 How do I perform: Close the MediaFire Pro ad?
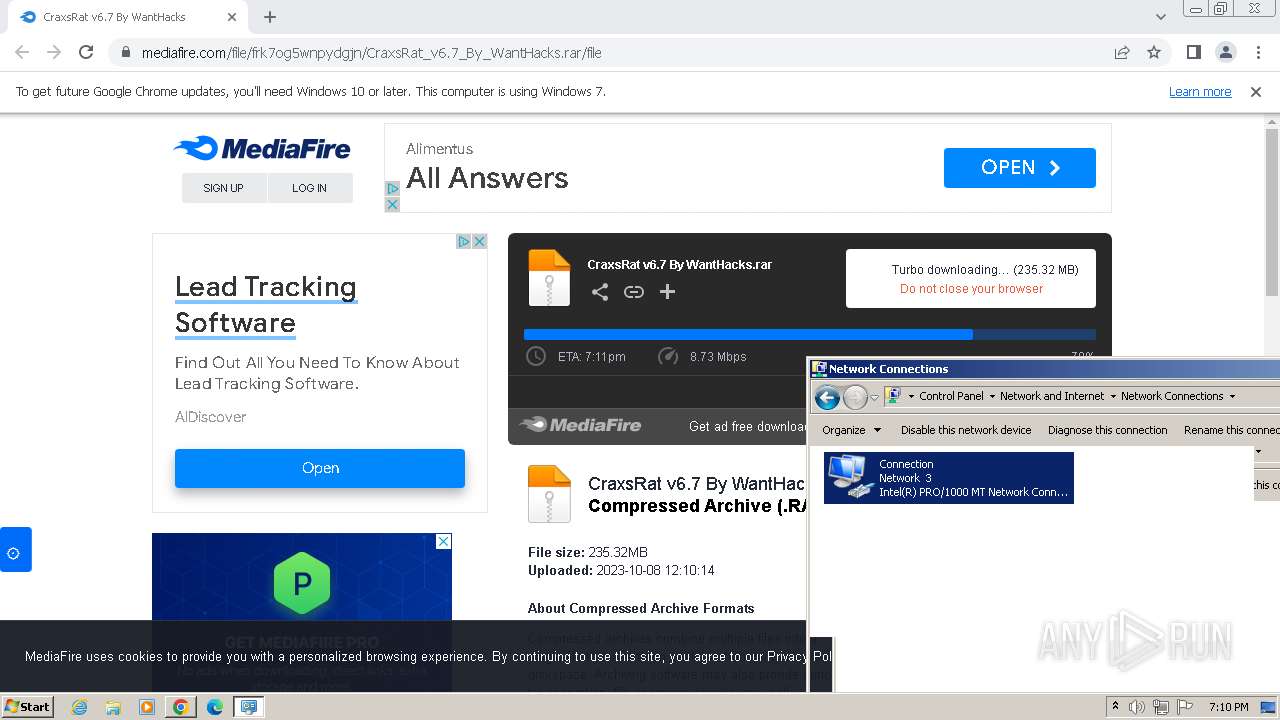click(444, 541)
